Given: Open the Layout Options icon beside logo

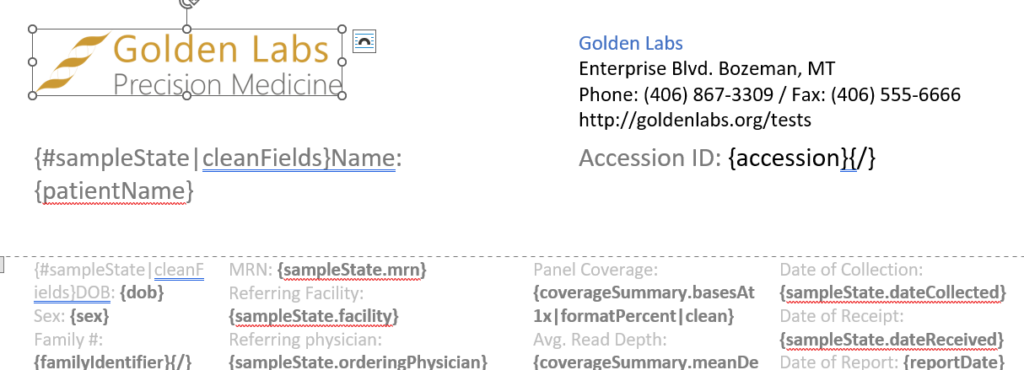Looking at the screenshot, I should tap(364, 41).
